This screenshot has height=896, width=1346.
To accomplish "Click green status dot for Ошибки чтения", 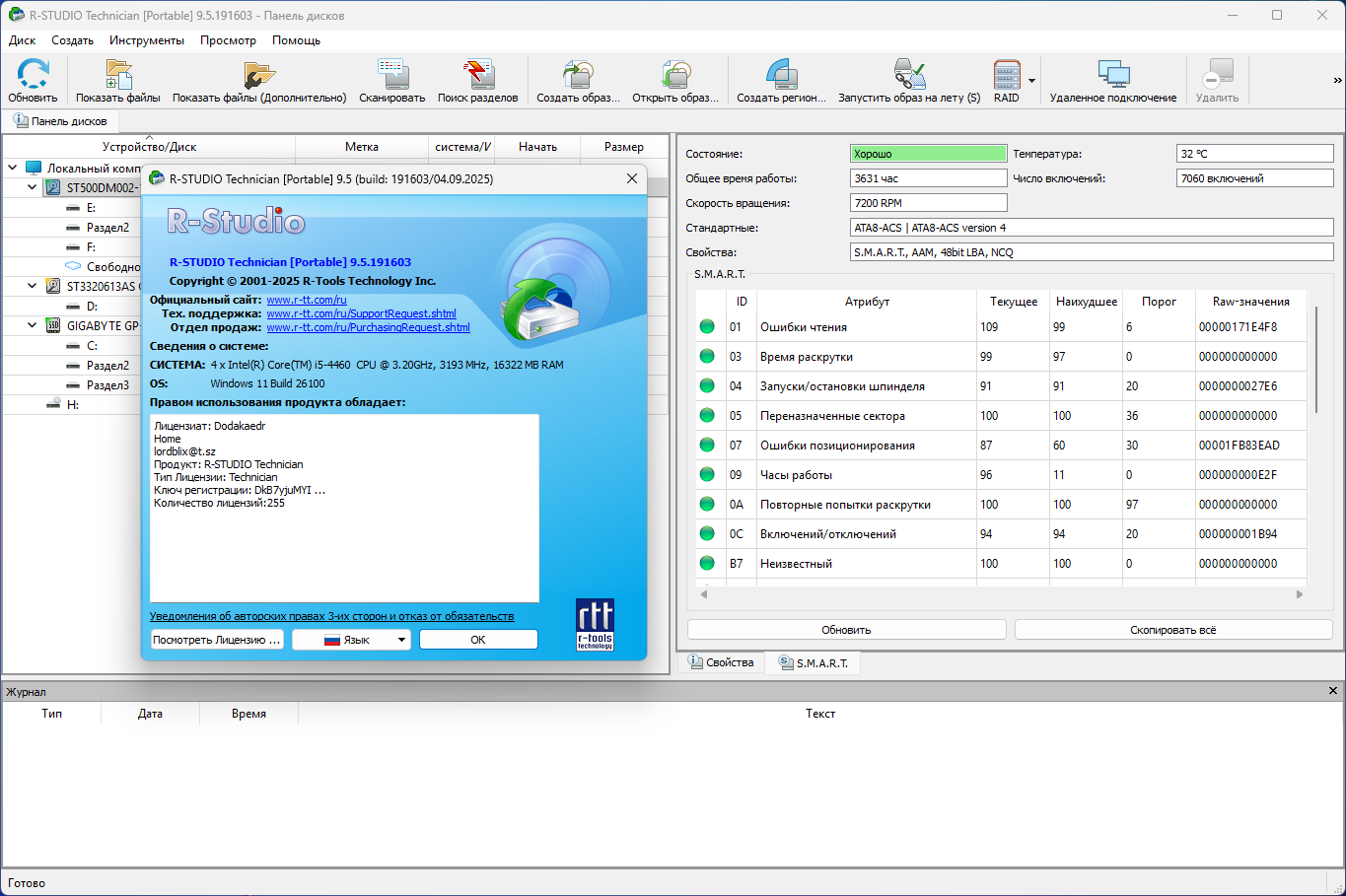I will coord(707,327).
